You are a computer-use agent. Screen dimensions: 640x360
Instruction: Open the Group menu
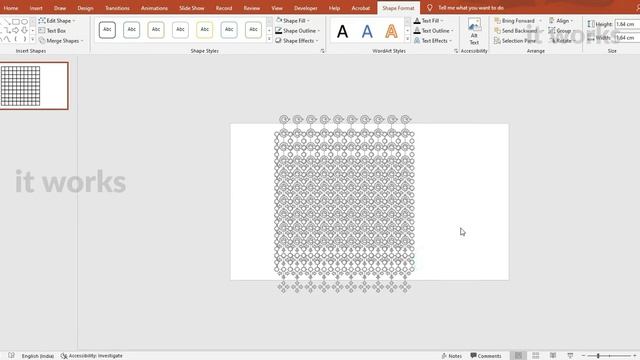click(561, 31)
